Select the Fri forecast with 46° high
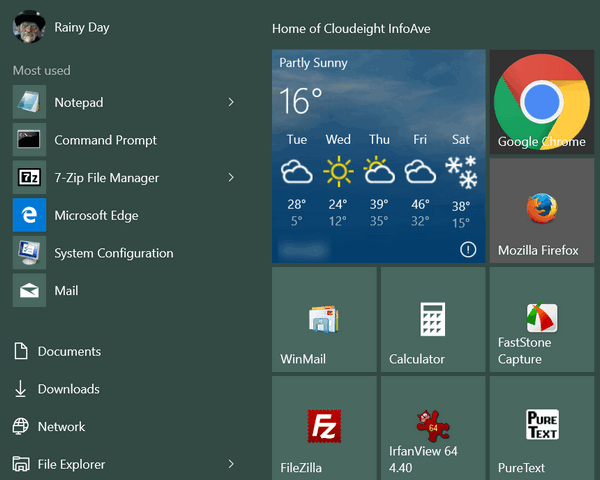The image size is (600, 480). pyautogui.click(x=420, y=180)
